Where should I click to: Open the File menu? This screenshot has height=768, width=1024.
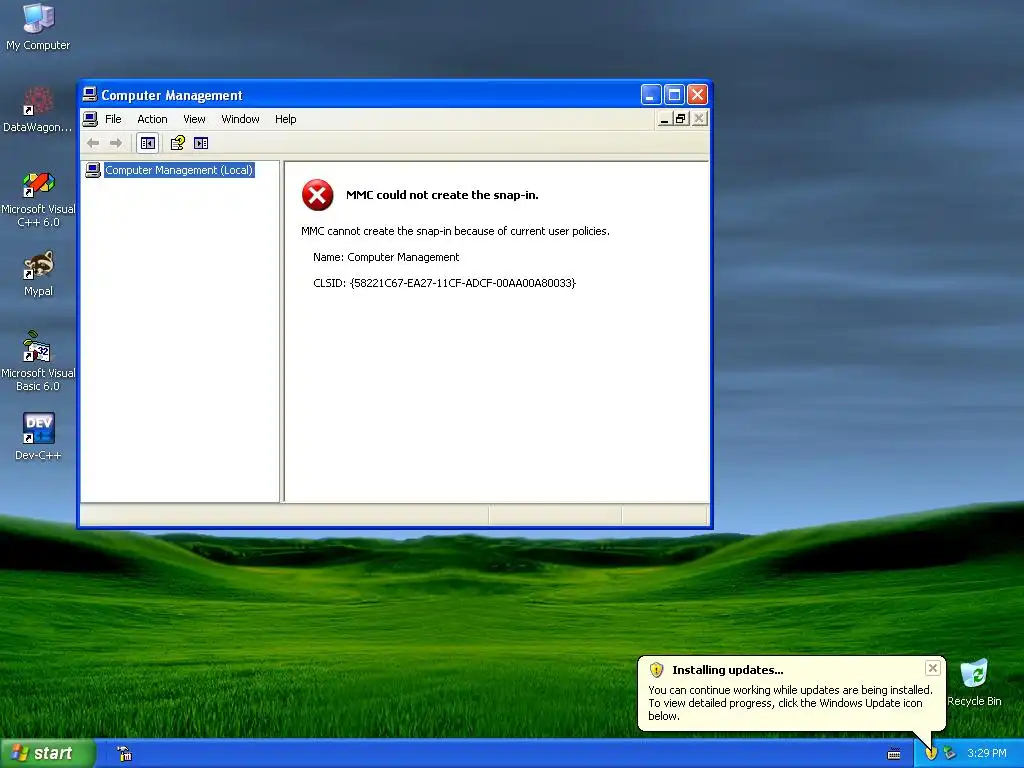tap(113, 119)
